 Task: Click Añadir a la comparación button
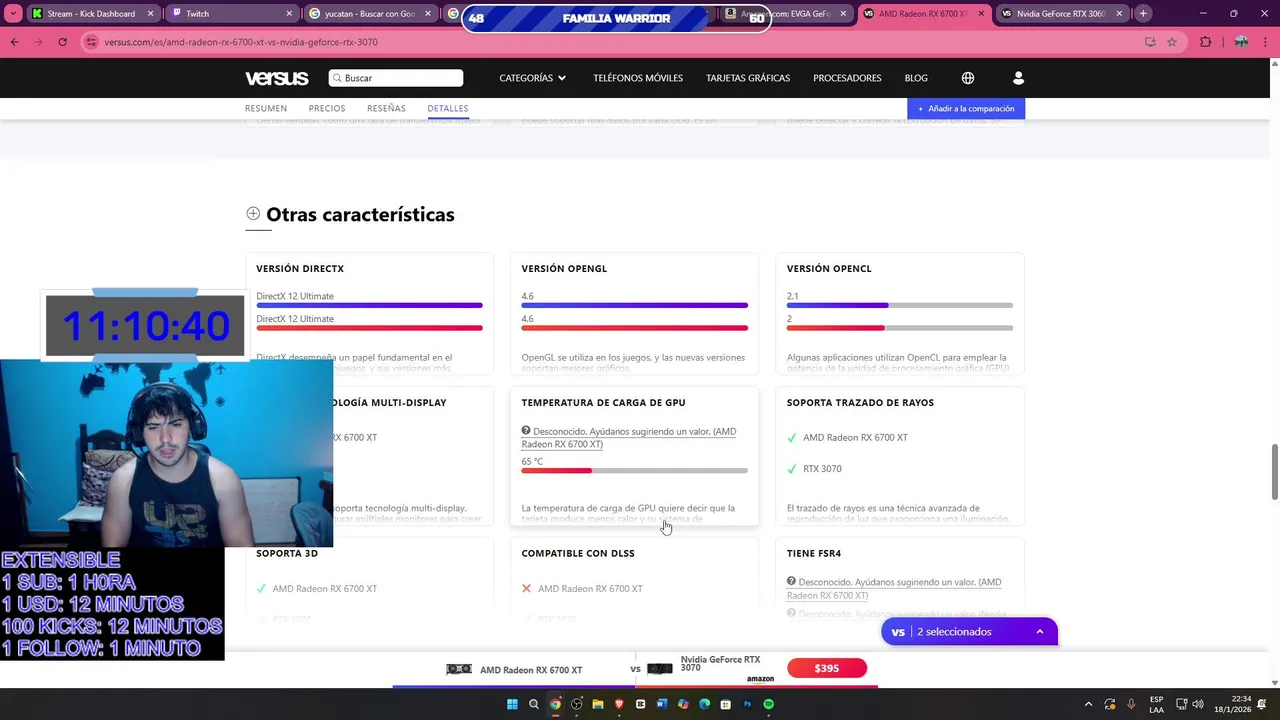point(966,108)
